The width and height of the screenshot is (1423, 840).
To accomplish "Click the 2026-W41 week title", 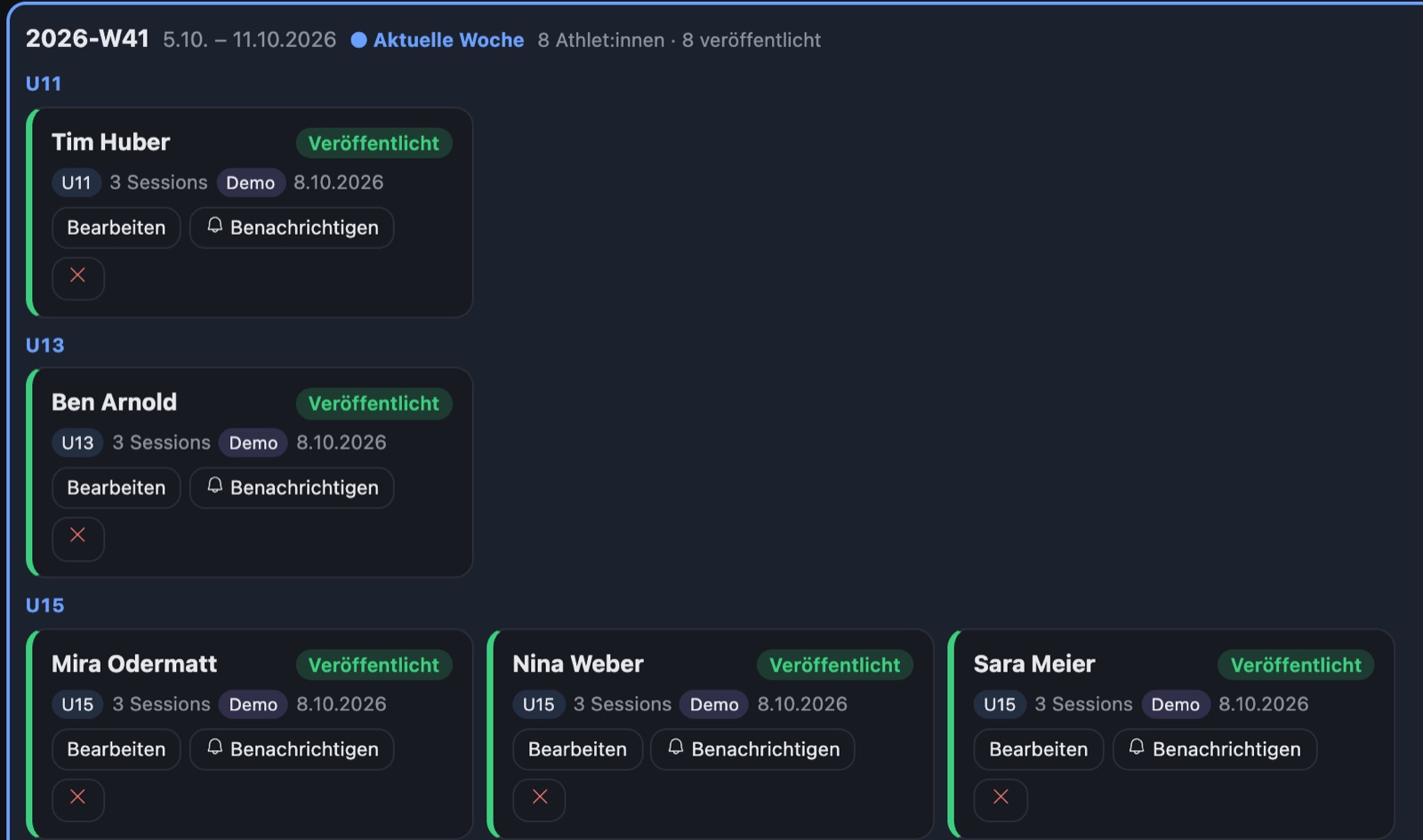I will pyautogui.click(x=87, y=38).
